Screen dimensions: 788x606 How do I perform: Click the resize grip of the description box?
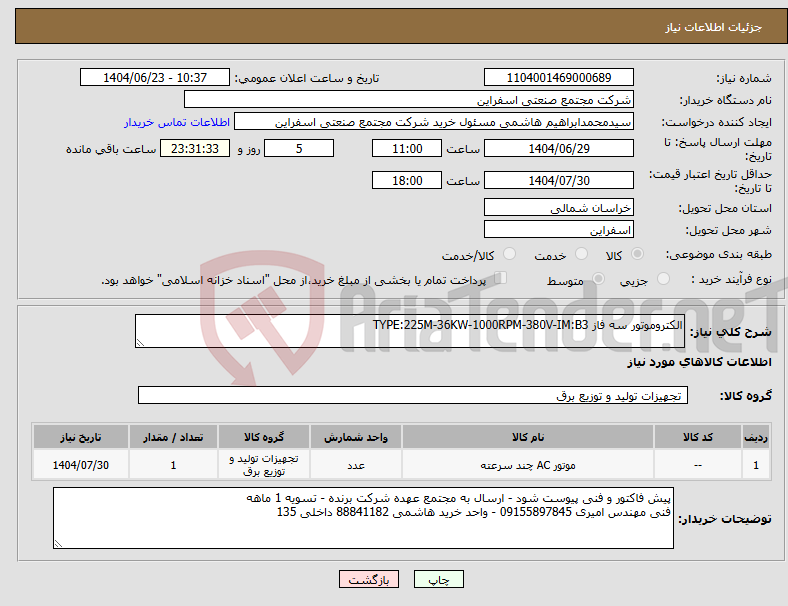[x=140, y=343]
